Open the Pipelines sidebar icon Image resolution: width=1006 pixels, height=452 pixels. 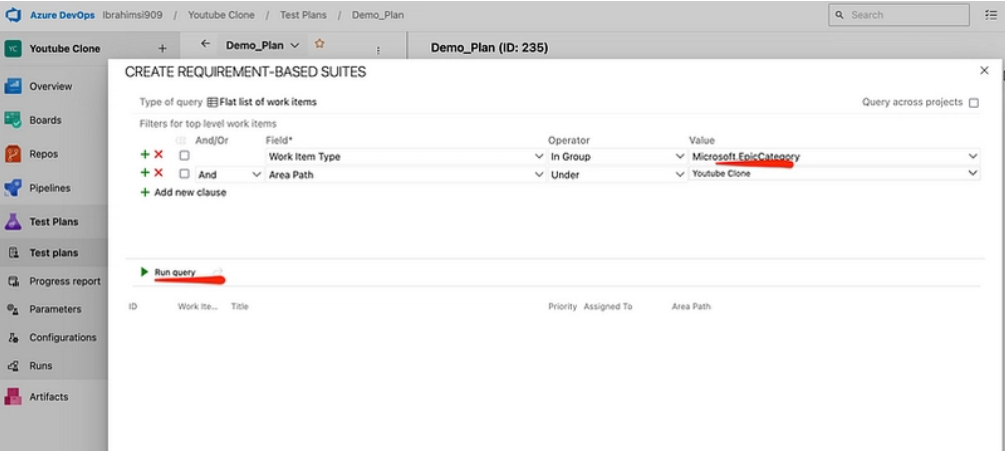(x=13, y=188)
